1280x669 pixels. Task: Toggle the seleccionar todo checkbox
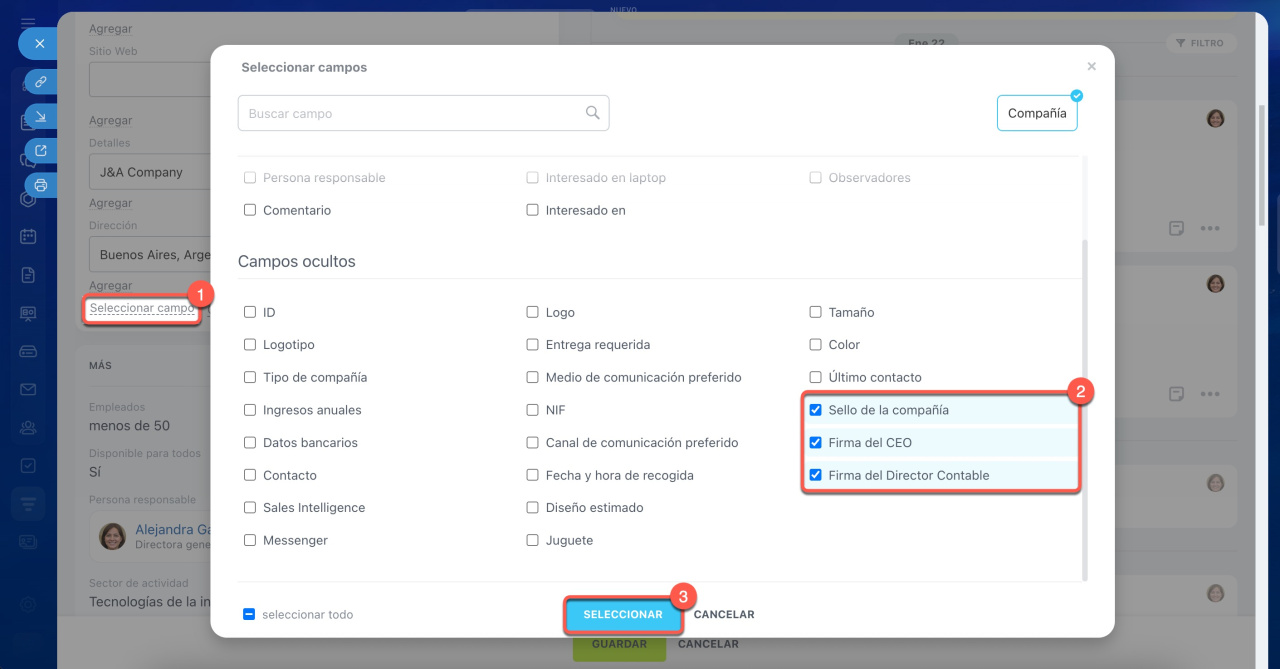pos(249,615)
